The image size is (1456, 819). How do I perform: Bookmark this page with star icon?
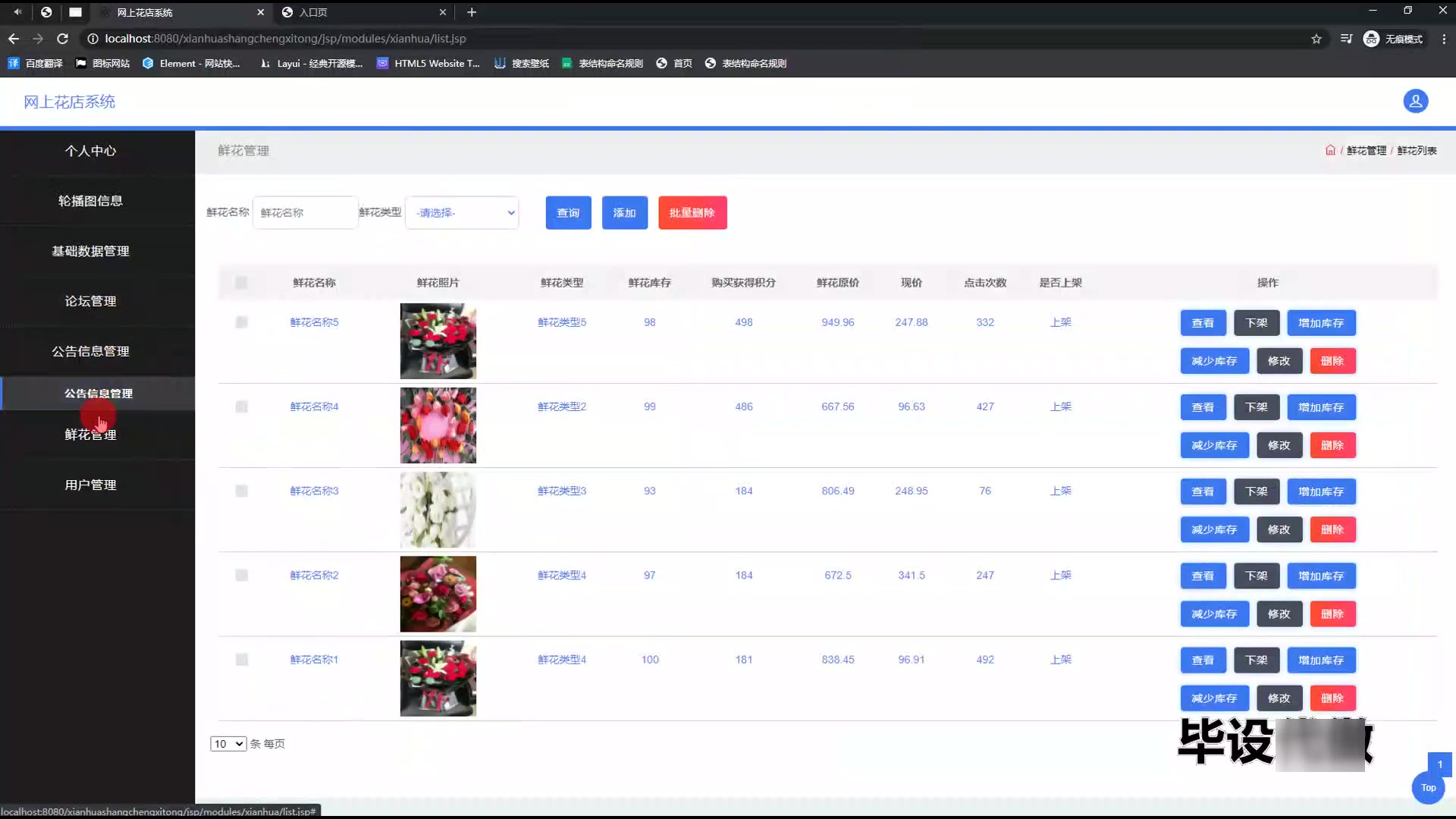[1316, 39]
